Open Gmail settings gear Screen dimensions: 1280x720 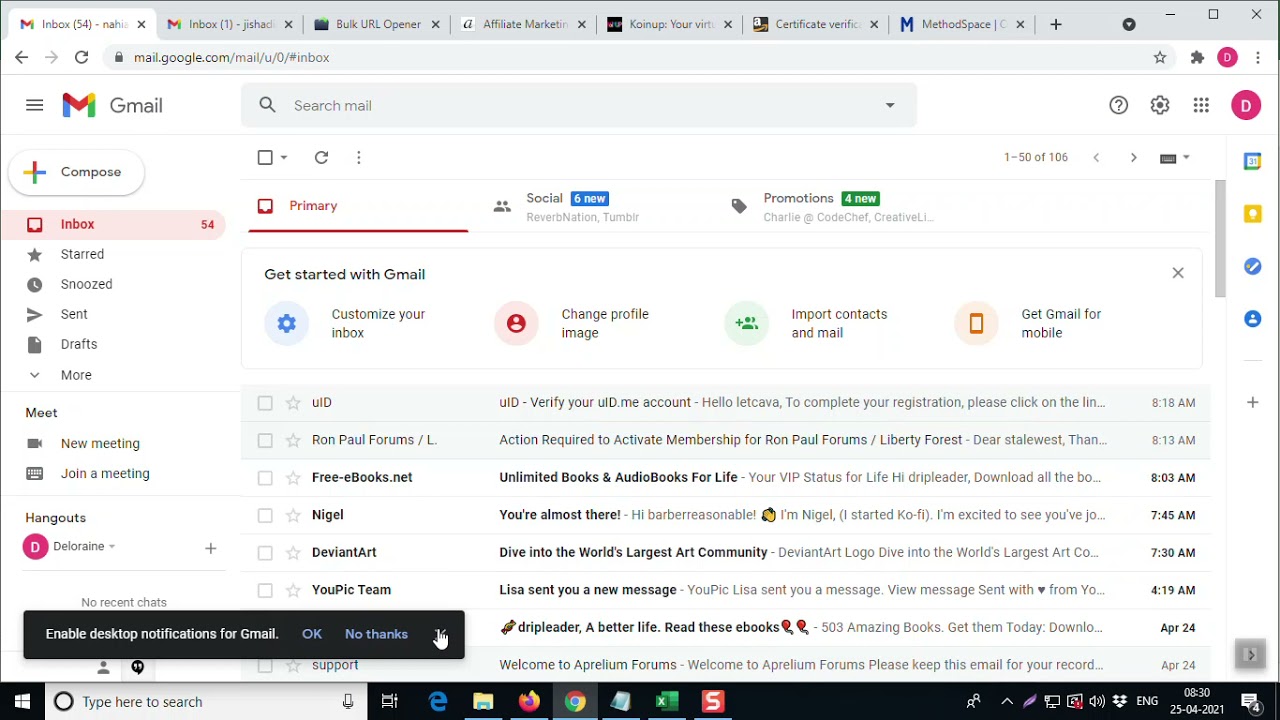[x=1160, y=105]
